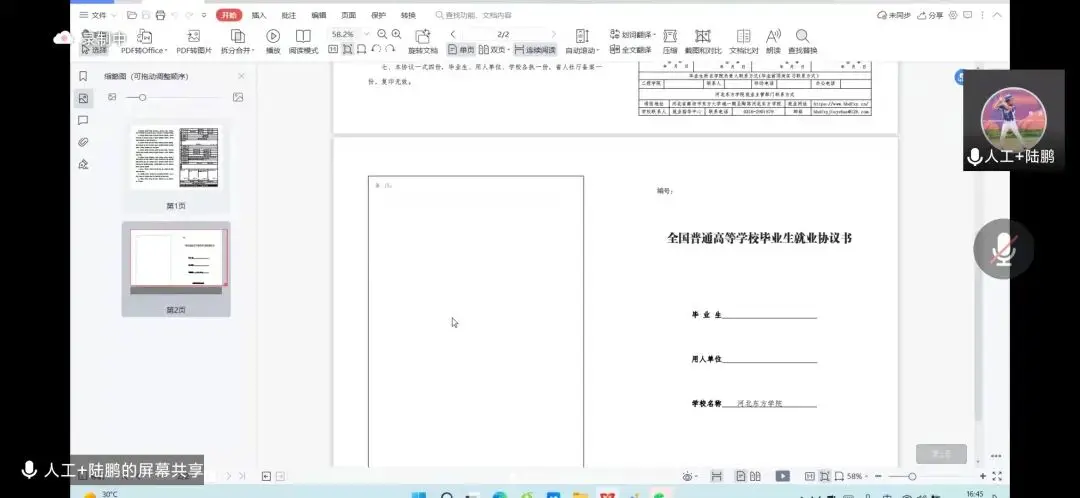This screenshot has width=1080, height=498.
Task: Click the search functions input box
Action: 479,14
